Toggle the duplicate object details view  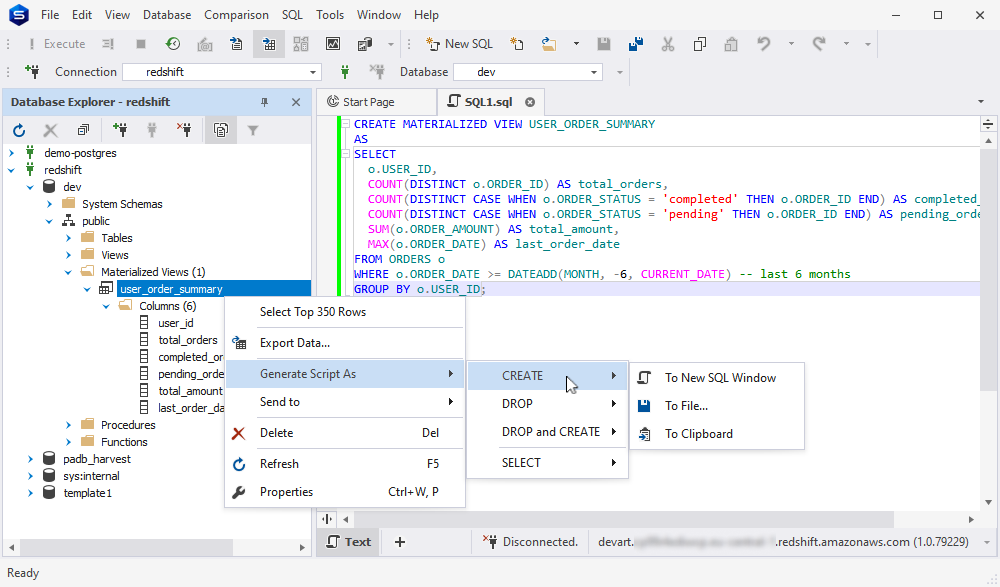[x=220, y=130]
